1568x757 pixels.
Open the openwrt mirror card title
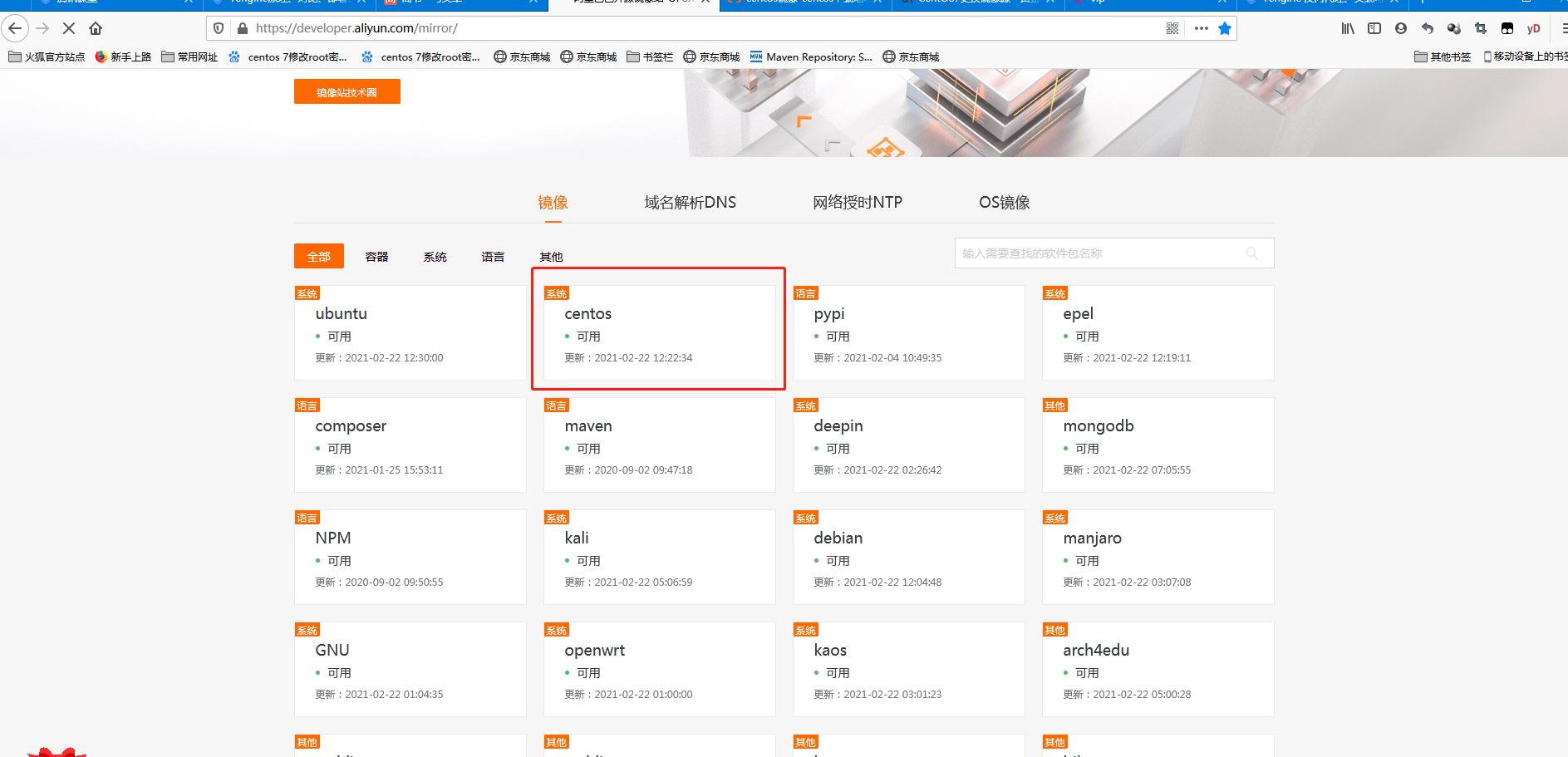point(595,651)
